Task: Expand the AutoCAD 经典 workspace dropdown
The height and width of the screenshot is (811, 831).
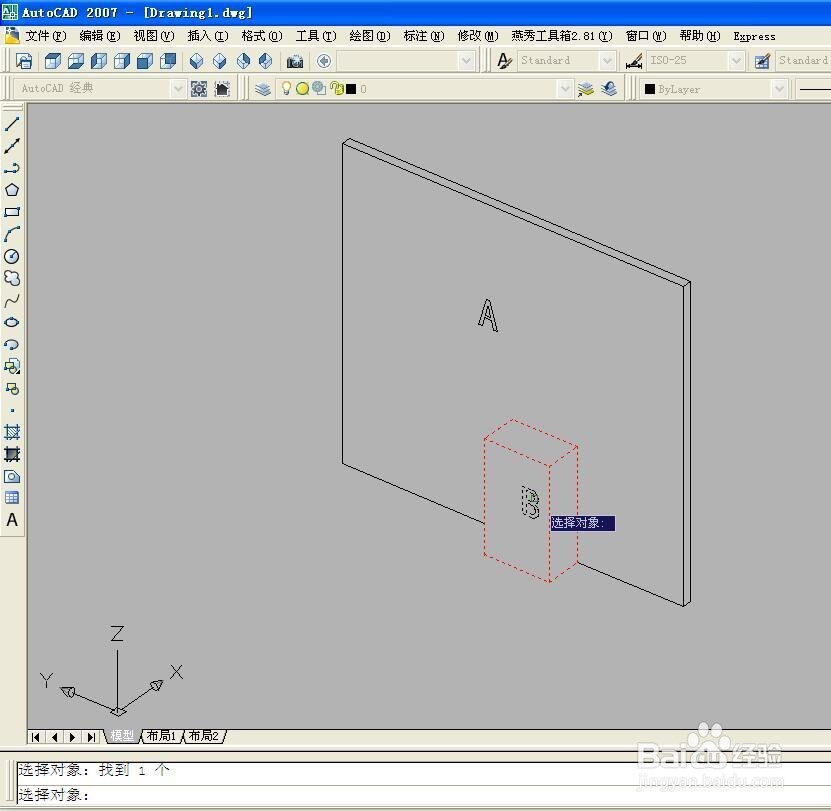Action: (178, 89)
